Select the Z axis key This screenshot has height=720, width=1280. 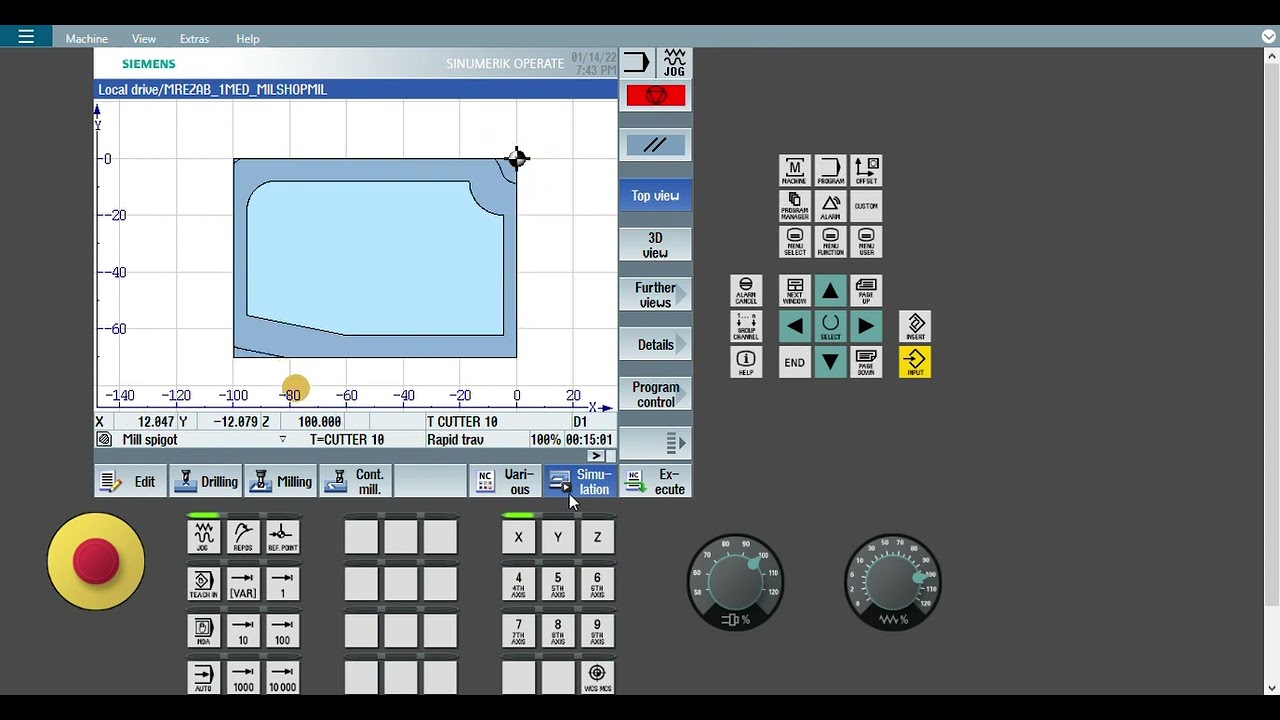[x=597, y=537]
